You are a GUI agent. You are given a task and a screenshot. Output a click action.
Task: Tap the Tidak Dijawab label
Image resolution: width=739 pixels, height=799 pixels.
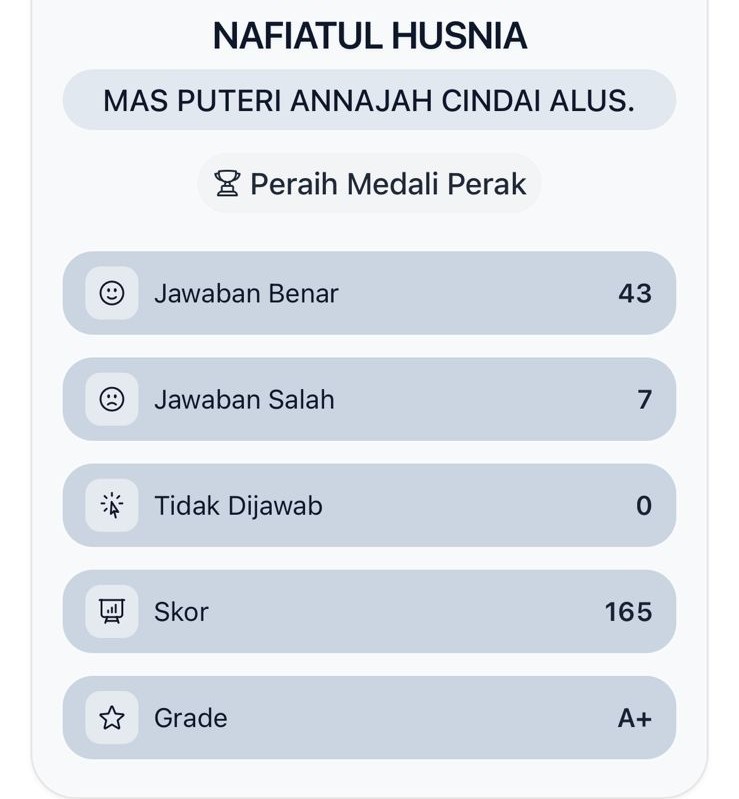(x=238, y=506)
